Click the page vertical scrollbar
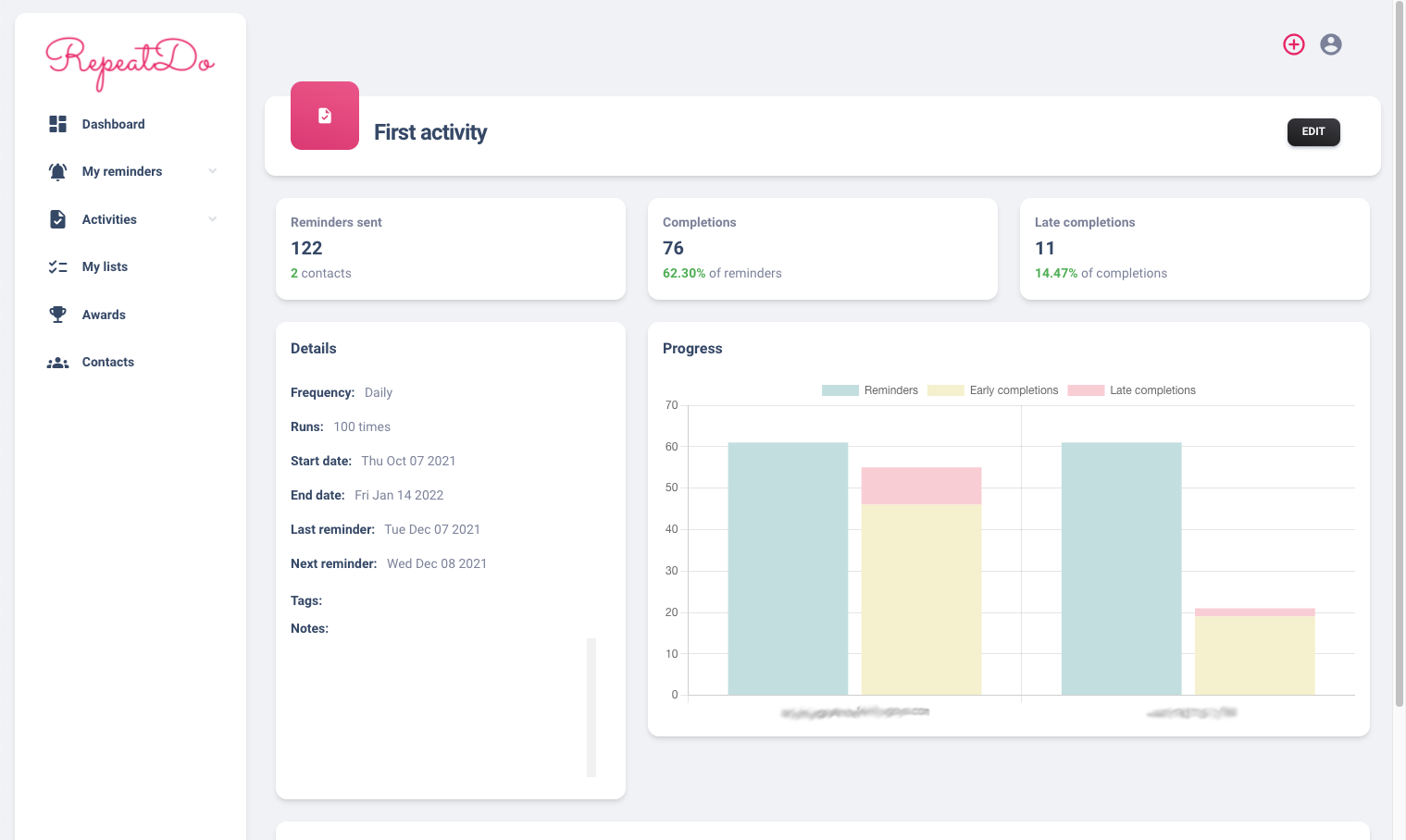 click(1400, 354)
